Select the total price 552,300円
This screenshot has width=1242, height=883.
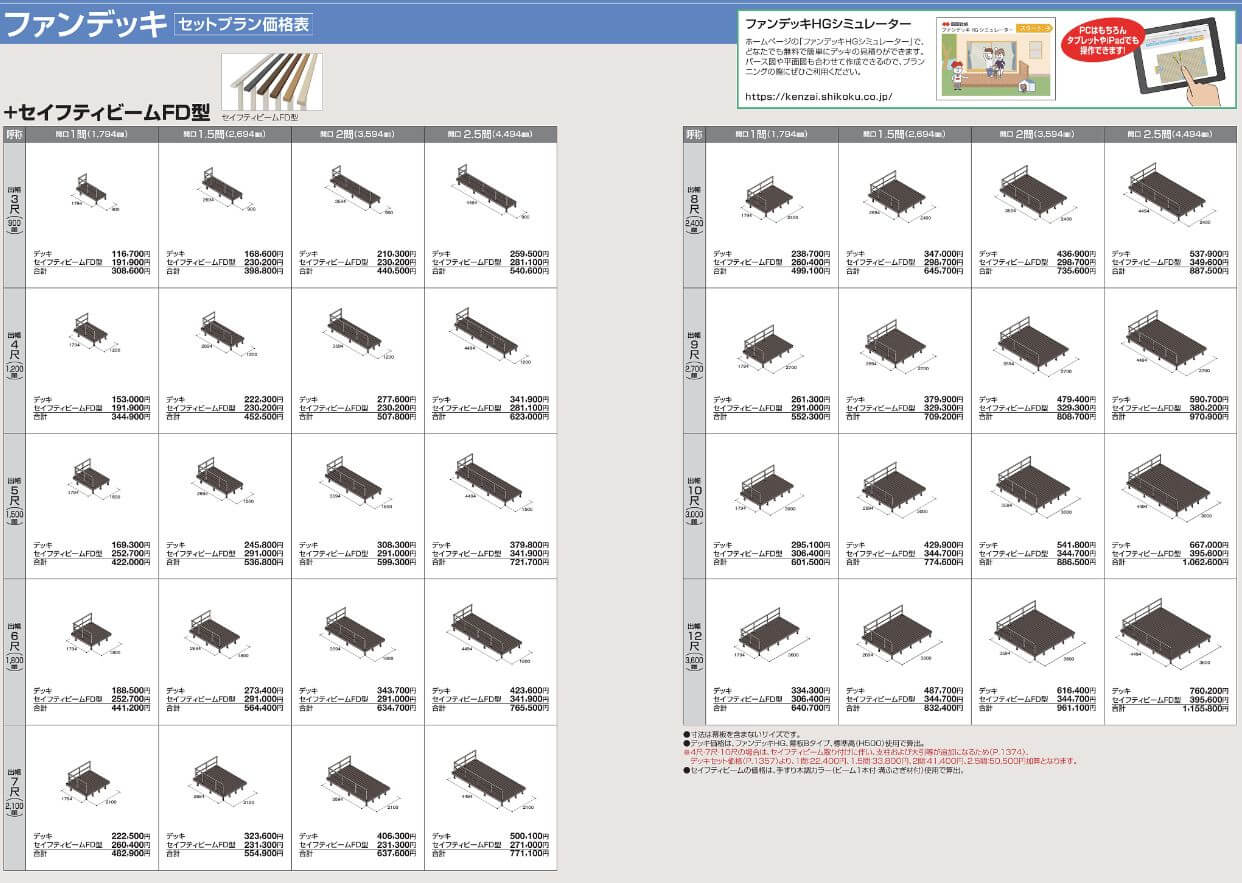810,416
